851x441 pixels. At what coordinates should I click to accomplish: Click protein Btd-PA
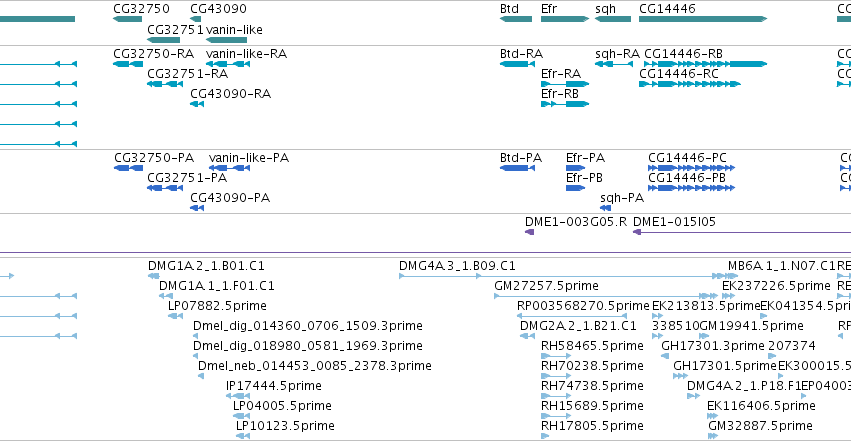pos(517,168)
